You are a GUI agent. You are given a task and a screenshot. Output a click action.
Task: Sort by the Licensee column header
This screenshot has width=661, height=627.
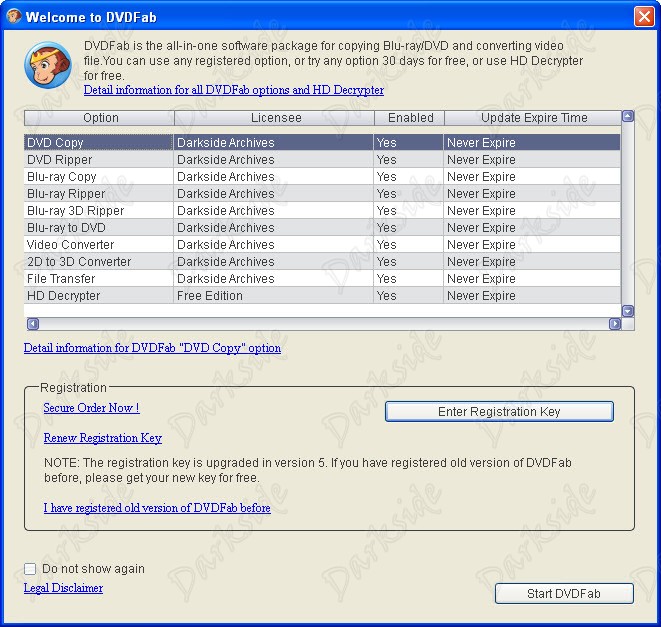(274, 118)
